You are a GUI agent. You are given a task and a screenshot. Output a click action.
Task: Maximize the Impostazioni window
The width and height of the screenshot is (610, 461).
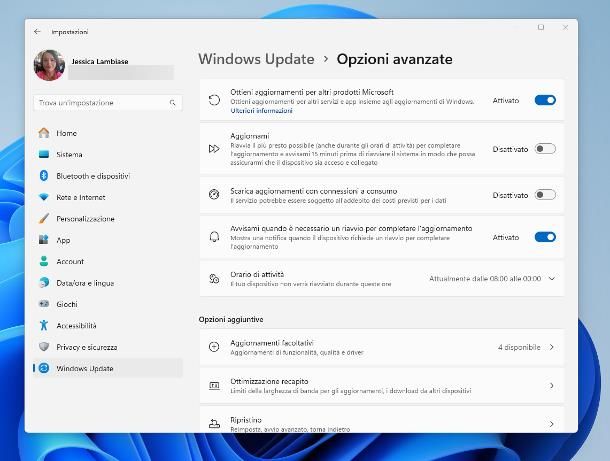click(541, 27)
